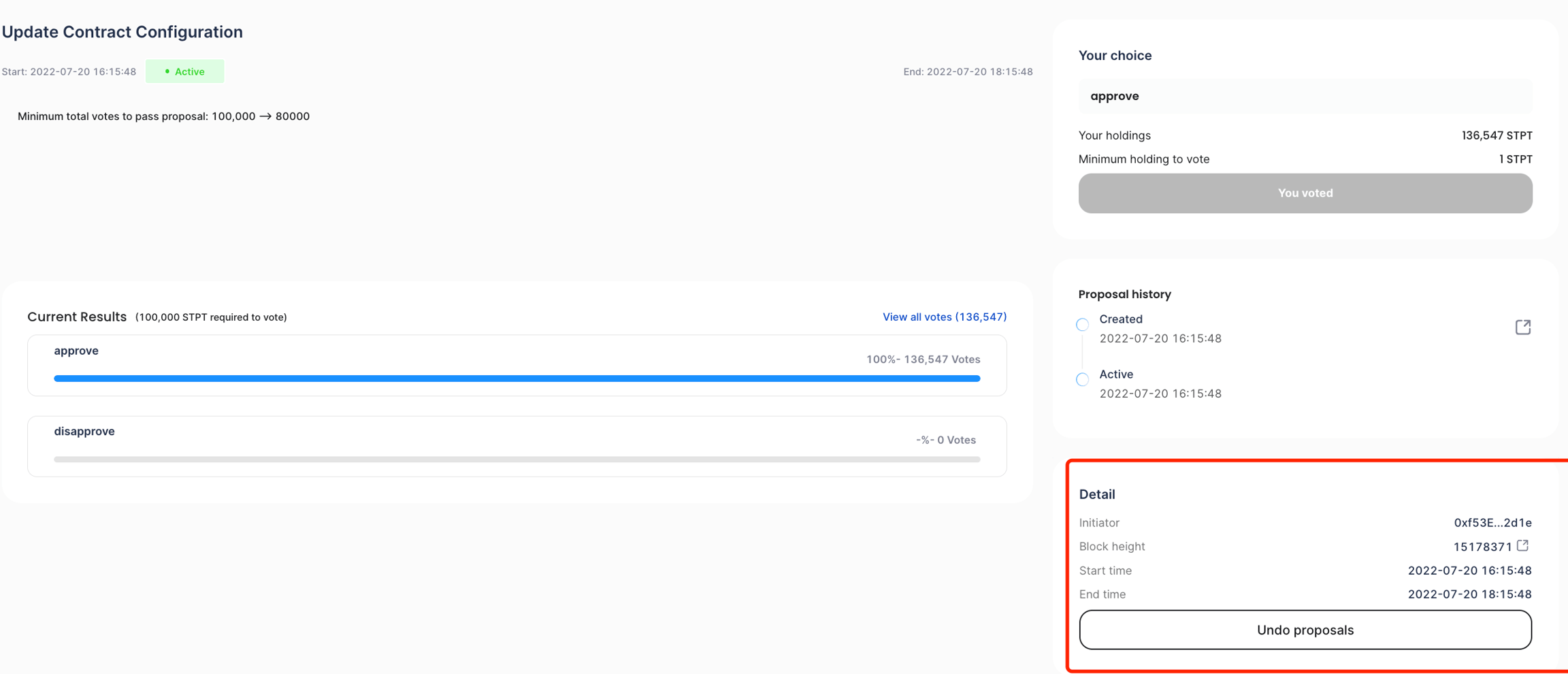Select the disapprove result card

coord(517,447)
